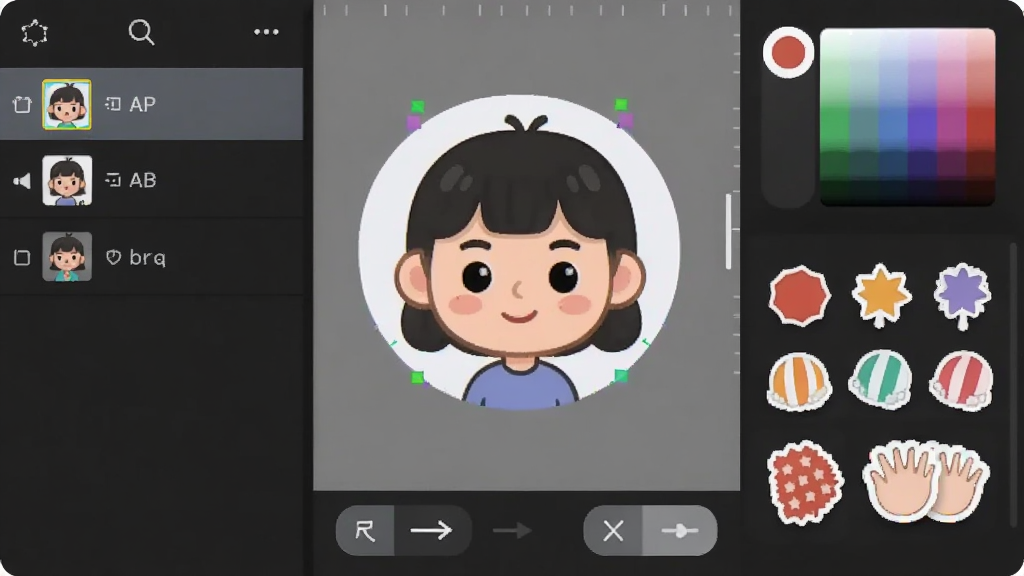Click the bottom-left green selection handle
This screenshot has width=1024, height=576.
(x=417, y=377)
